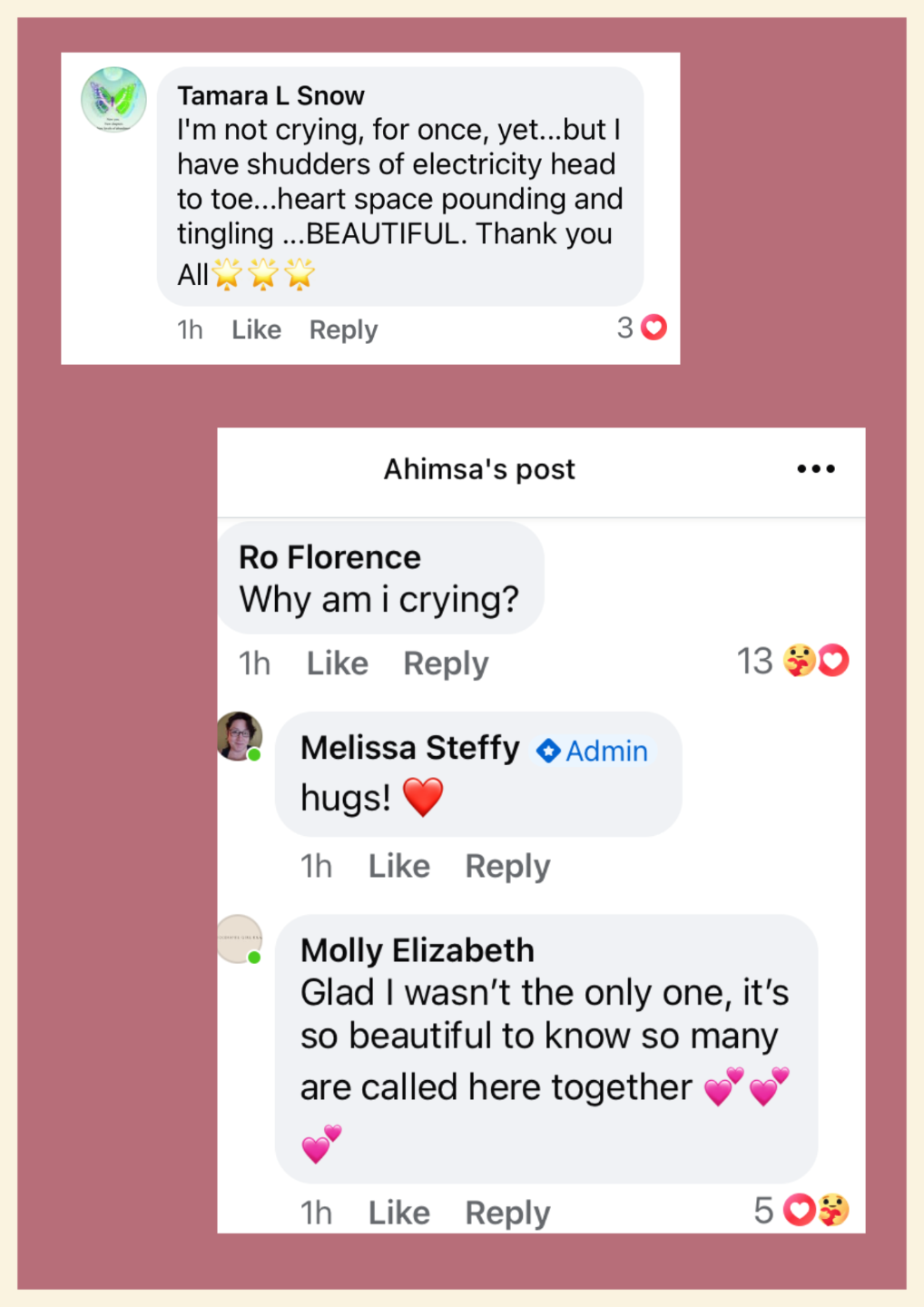Image resolution: width=924 pixels, height=1307 pixels.
Task: Open Ro Florence's profile name link
Action: 329,557
